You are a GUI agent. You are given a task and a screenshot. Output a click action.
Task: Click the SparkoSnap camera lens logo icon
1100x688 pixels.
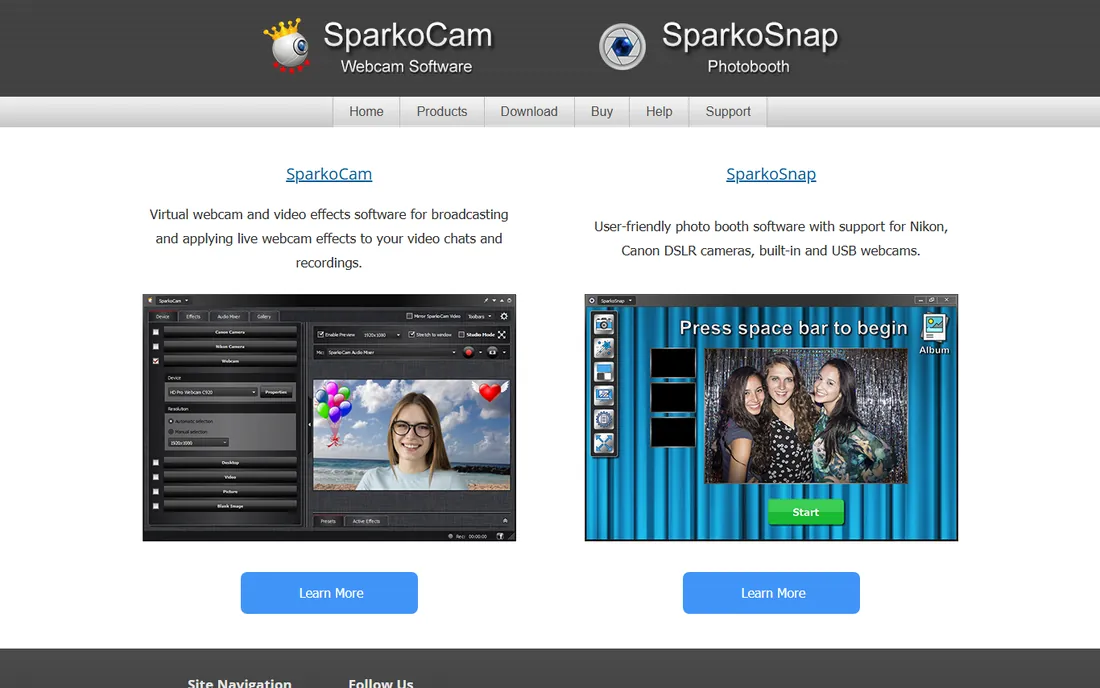click(622, 47)
